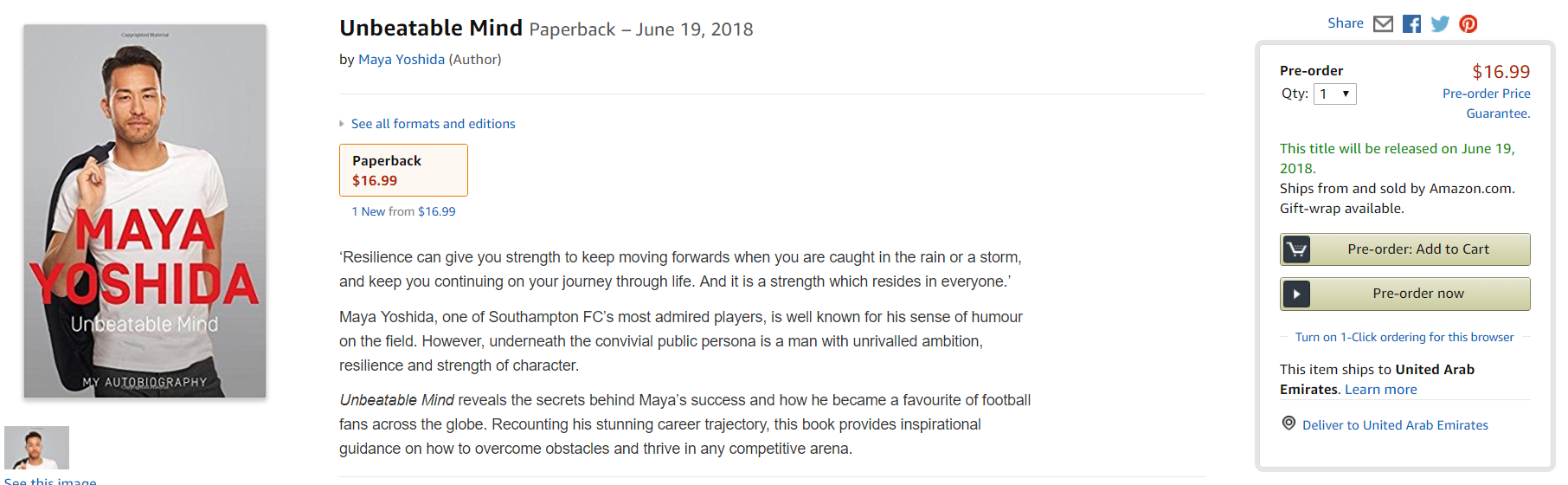Click the cart icon on Pre-order button
The height and width of the screenshot is (485, 1568).
[1296, 249]
